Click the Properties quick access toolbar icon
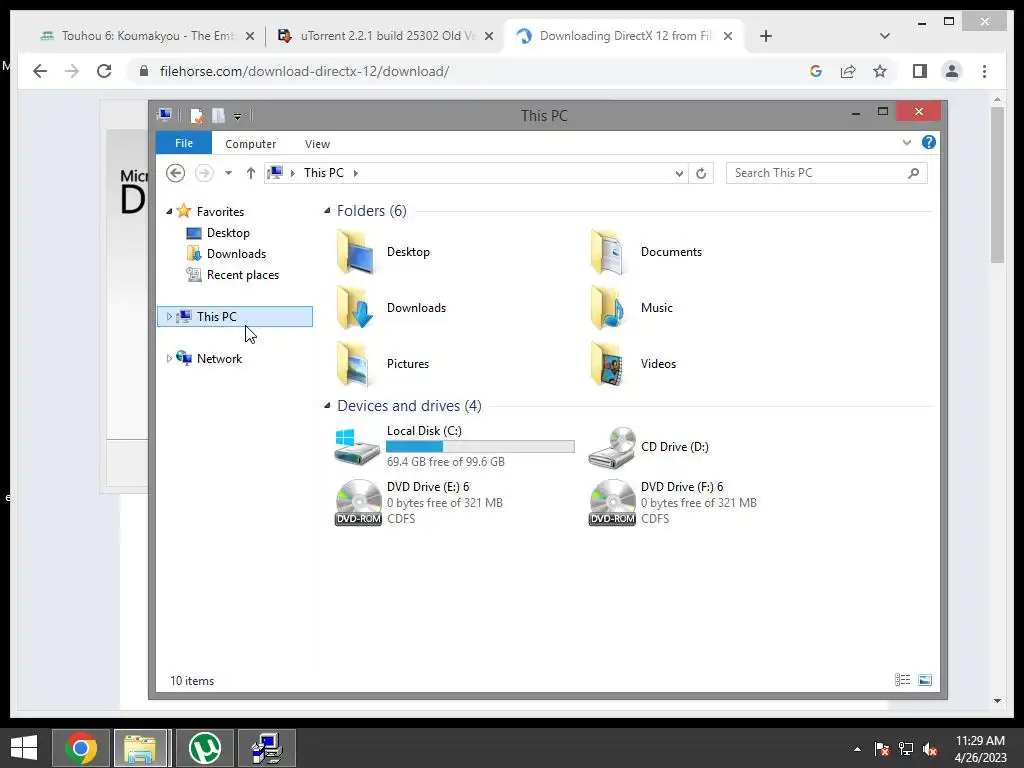 click(197, 116)
